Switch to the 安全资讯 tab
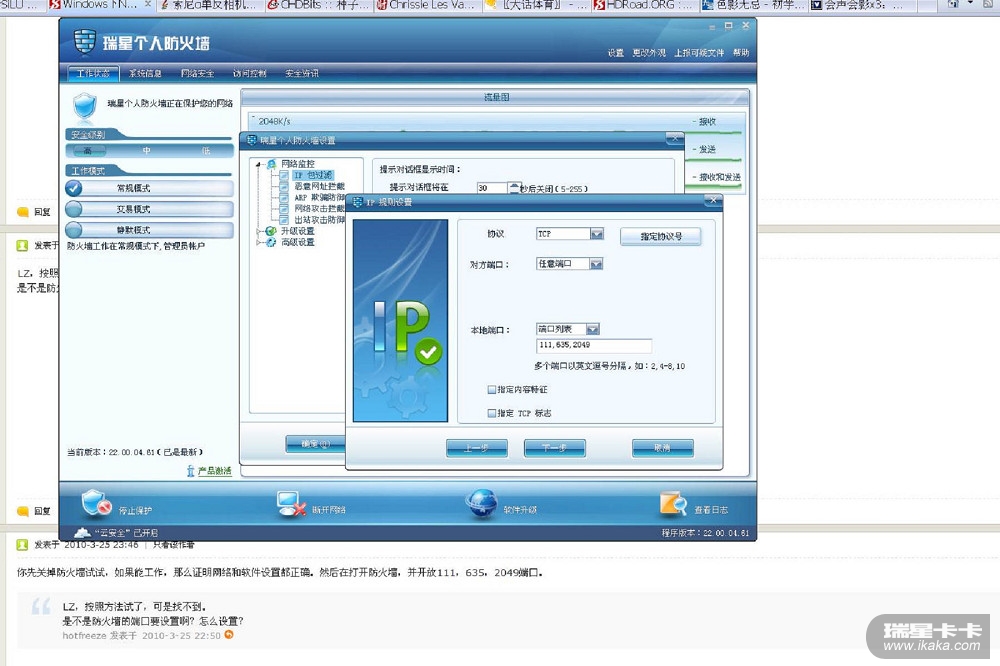This screenshot has height=666, width=1000. 302,73
